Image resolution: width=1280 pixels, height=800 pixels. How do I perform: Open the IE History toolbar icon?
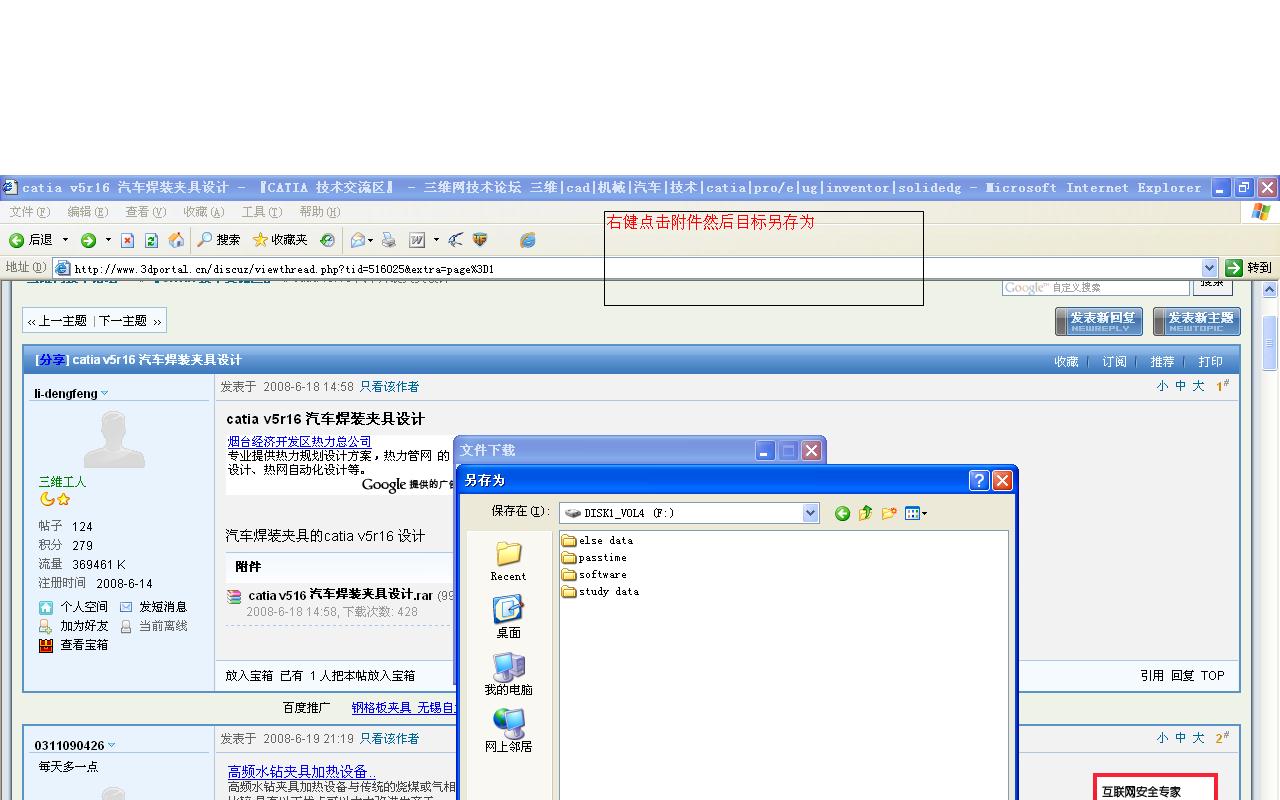pos(327,240)
